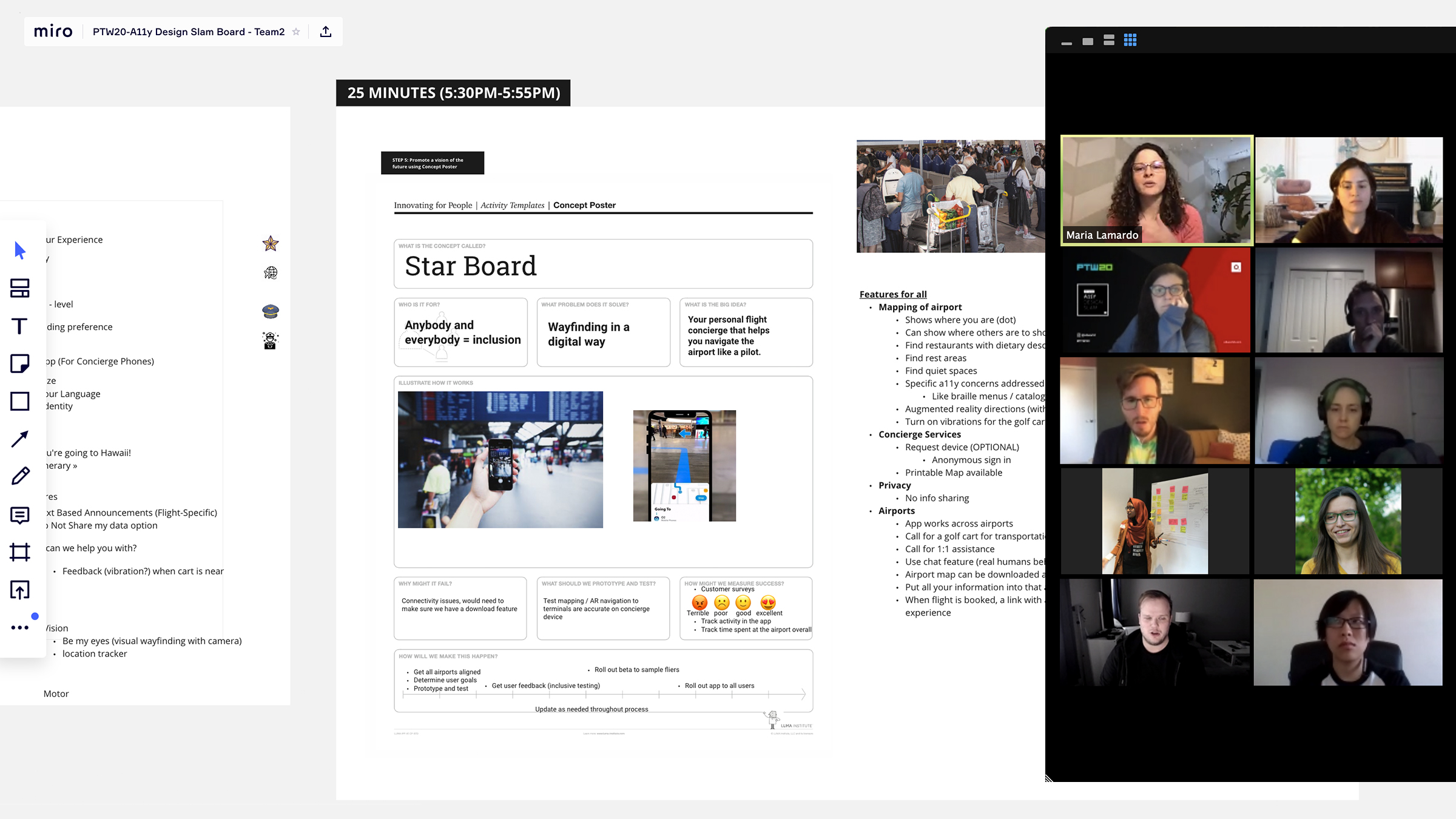Select the star icon on board
The height and width of the screenshot is (819, 1456).
click(x=271, y=244)
